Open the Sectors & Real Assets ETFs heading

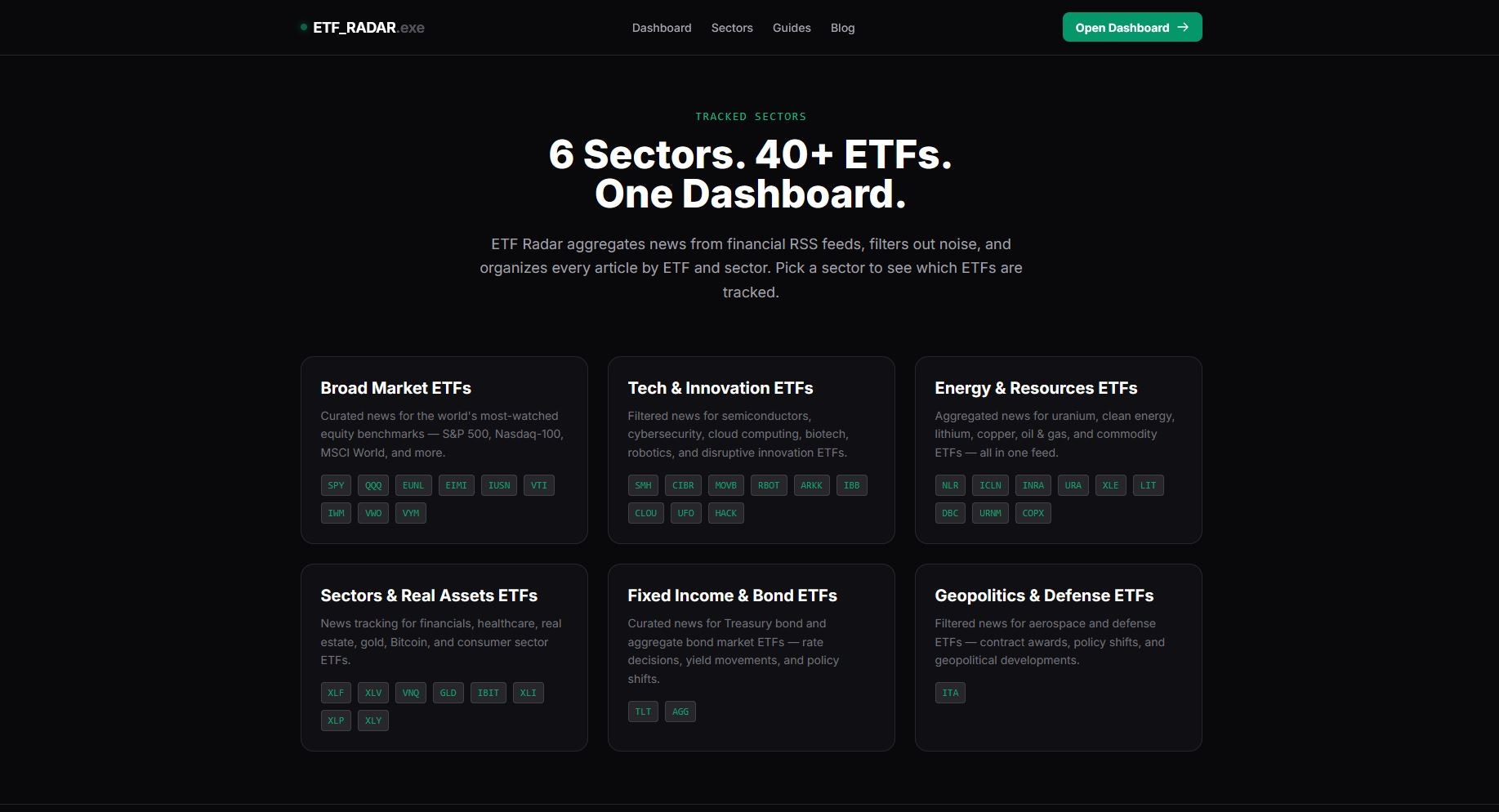pyautogui.click(x=429, y=596)
